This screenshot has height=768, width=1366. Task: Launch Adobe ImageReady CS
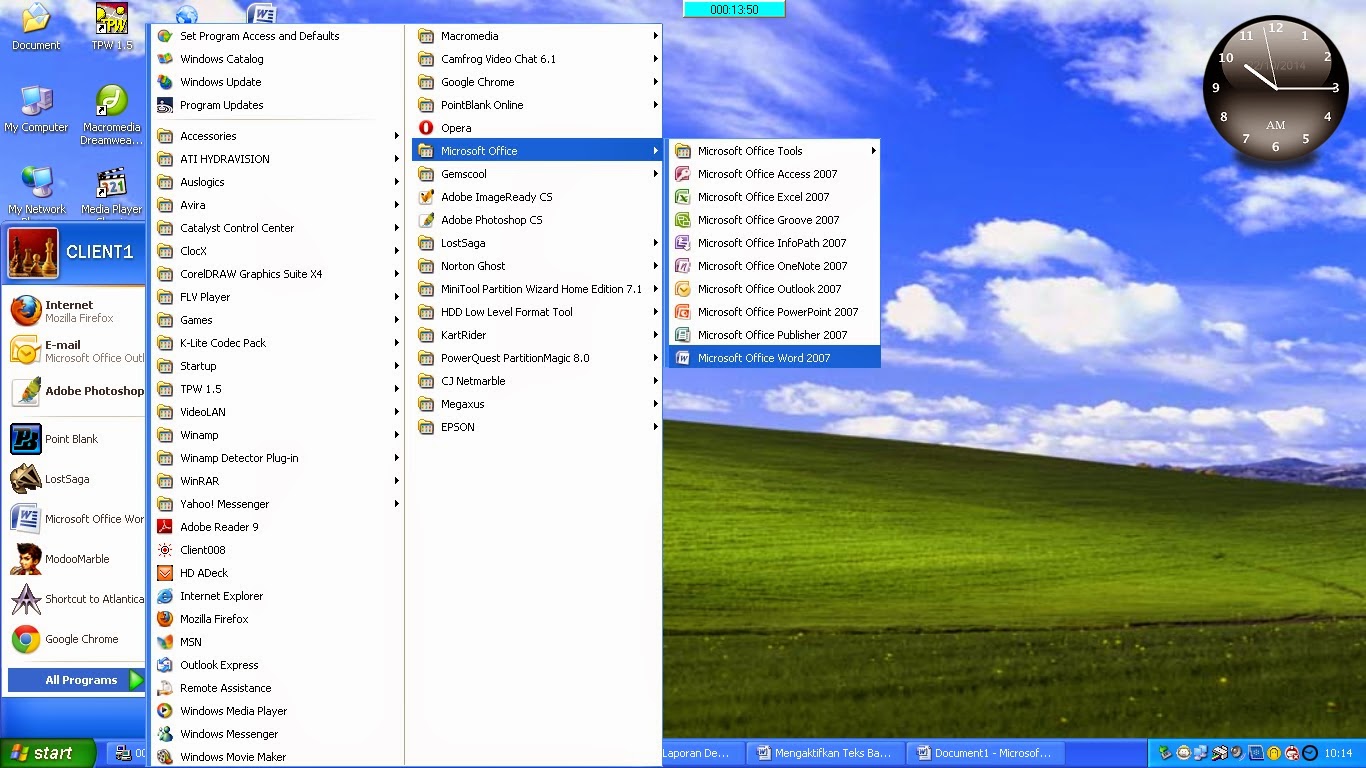pyautogui.click(x=537, y=197)
